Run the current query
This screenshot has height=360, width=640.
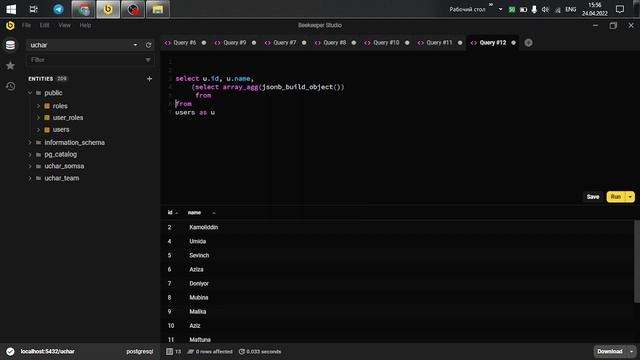pyautogui.click(x=616, y=197)
